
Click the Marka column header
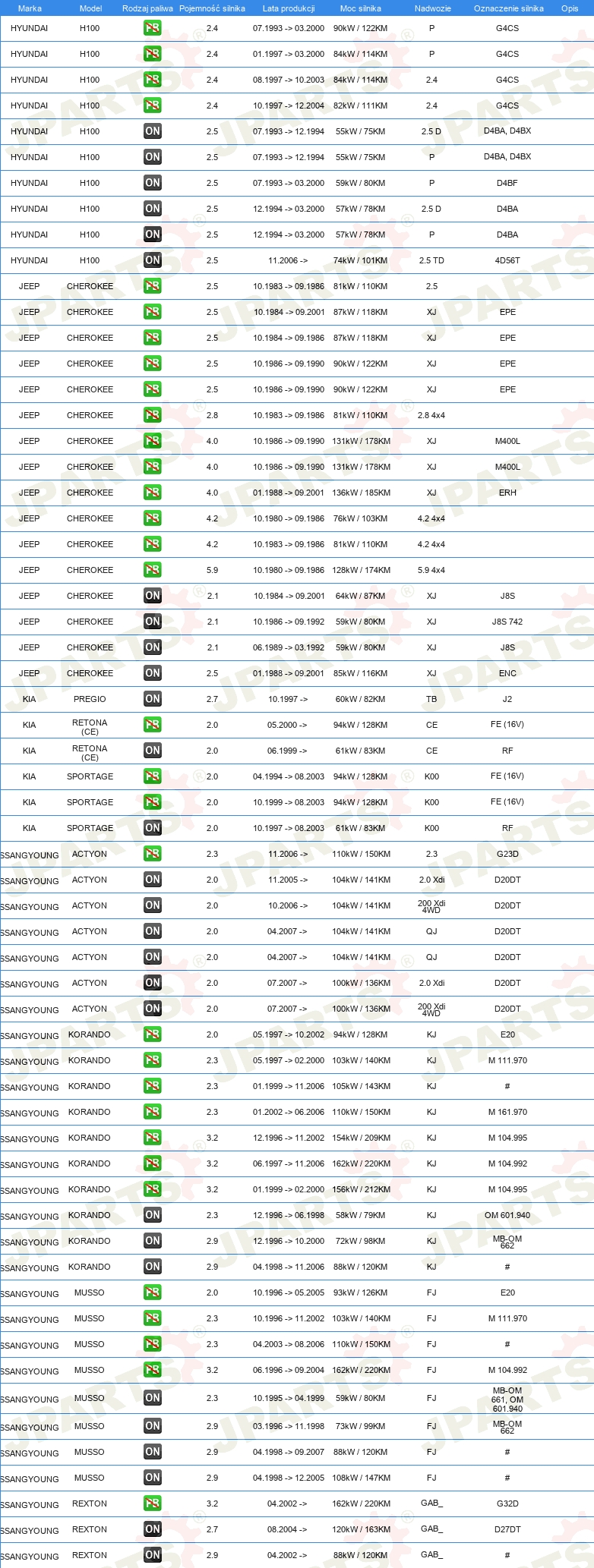tap(30, 8)
